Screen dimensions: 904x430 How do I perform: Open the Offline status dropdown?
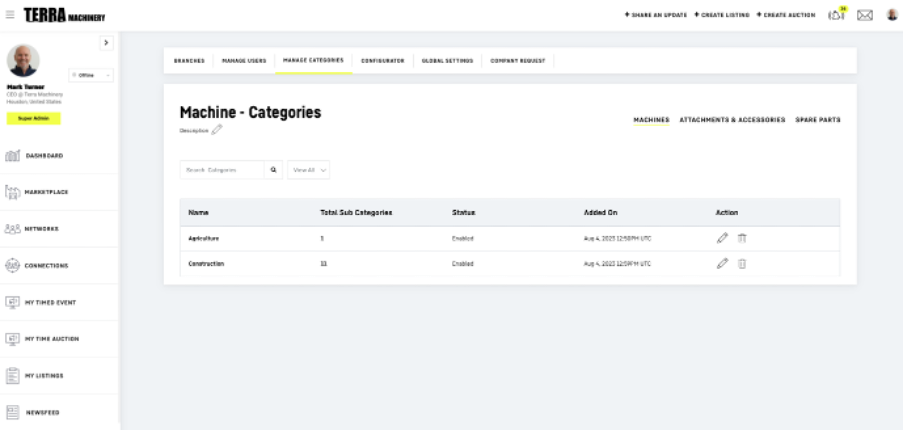tap(92, 75)
